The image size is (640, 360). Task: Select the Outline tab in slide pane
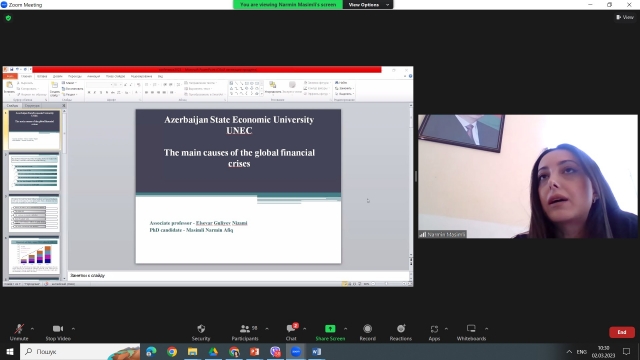point(32,106)
